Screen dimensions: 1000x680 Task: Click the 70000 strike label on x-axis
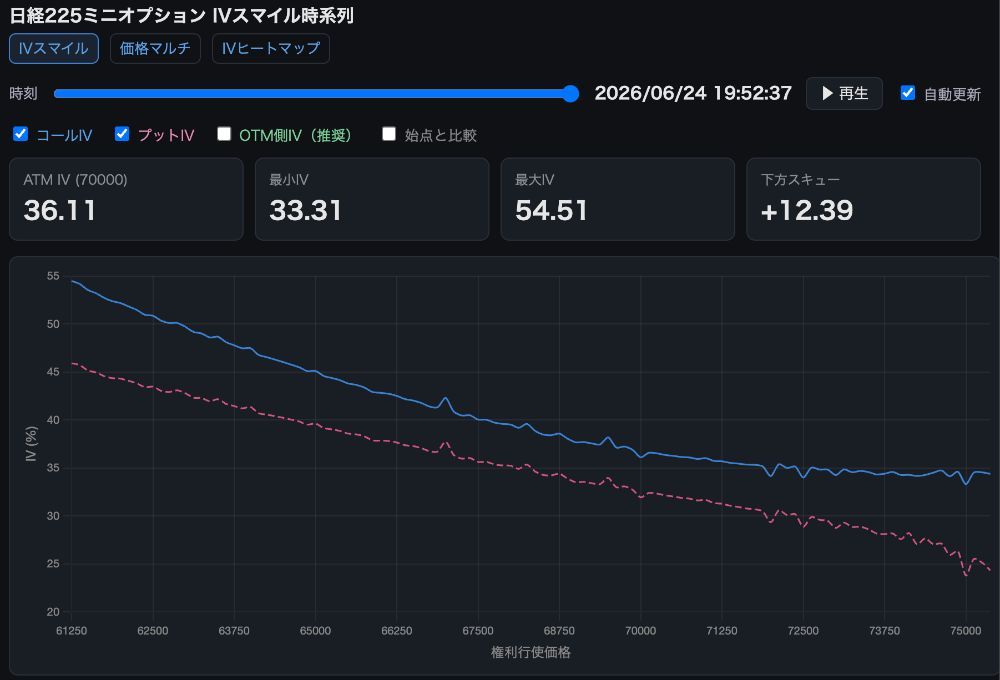coord(640,631)
